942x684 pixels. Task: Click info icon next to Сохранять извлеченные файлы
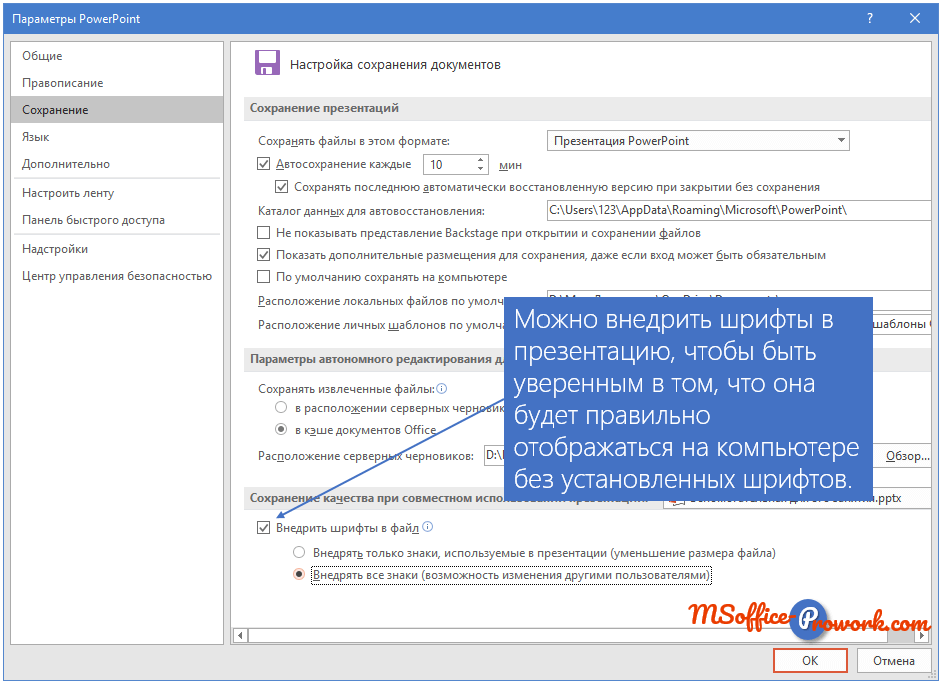tap(442, 389)
